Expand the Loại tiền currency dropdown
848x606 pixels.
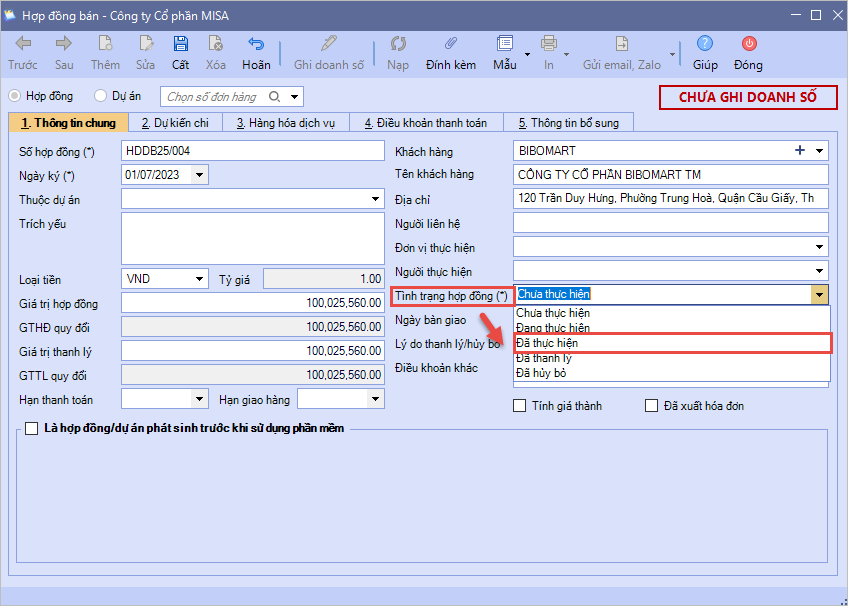coord(199,279)
